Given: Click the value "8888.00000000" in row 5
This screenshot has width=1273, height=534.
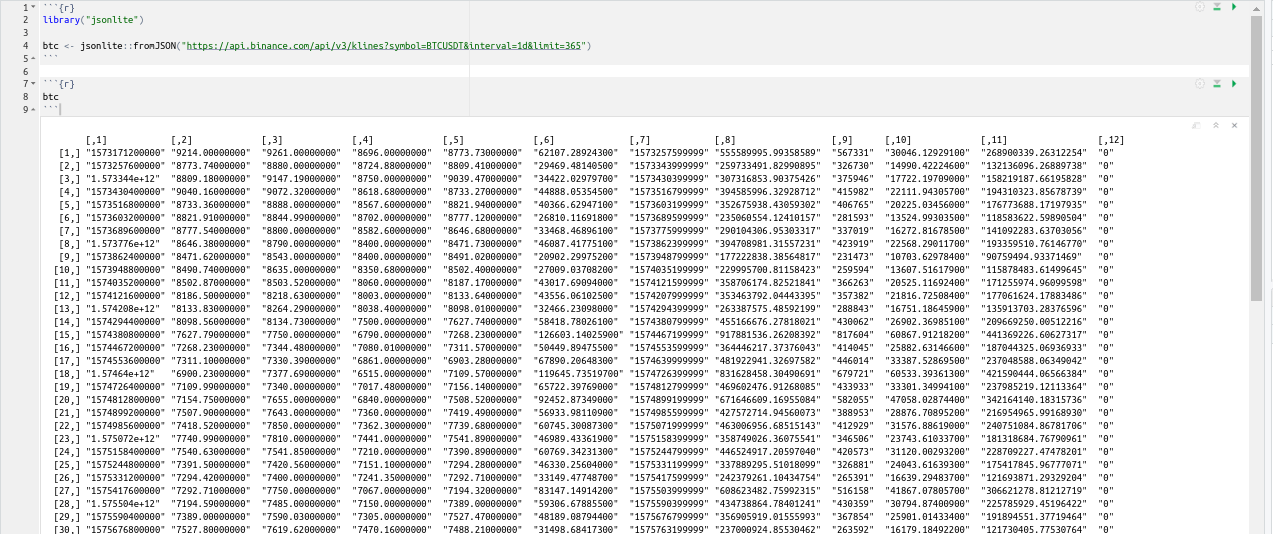Looking at the screenshot, I should tap(301, 205).
